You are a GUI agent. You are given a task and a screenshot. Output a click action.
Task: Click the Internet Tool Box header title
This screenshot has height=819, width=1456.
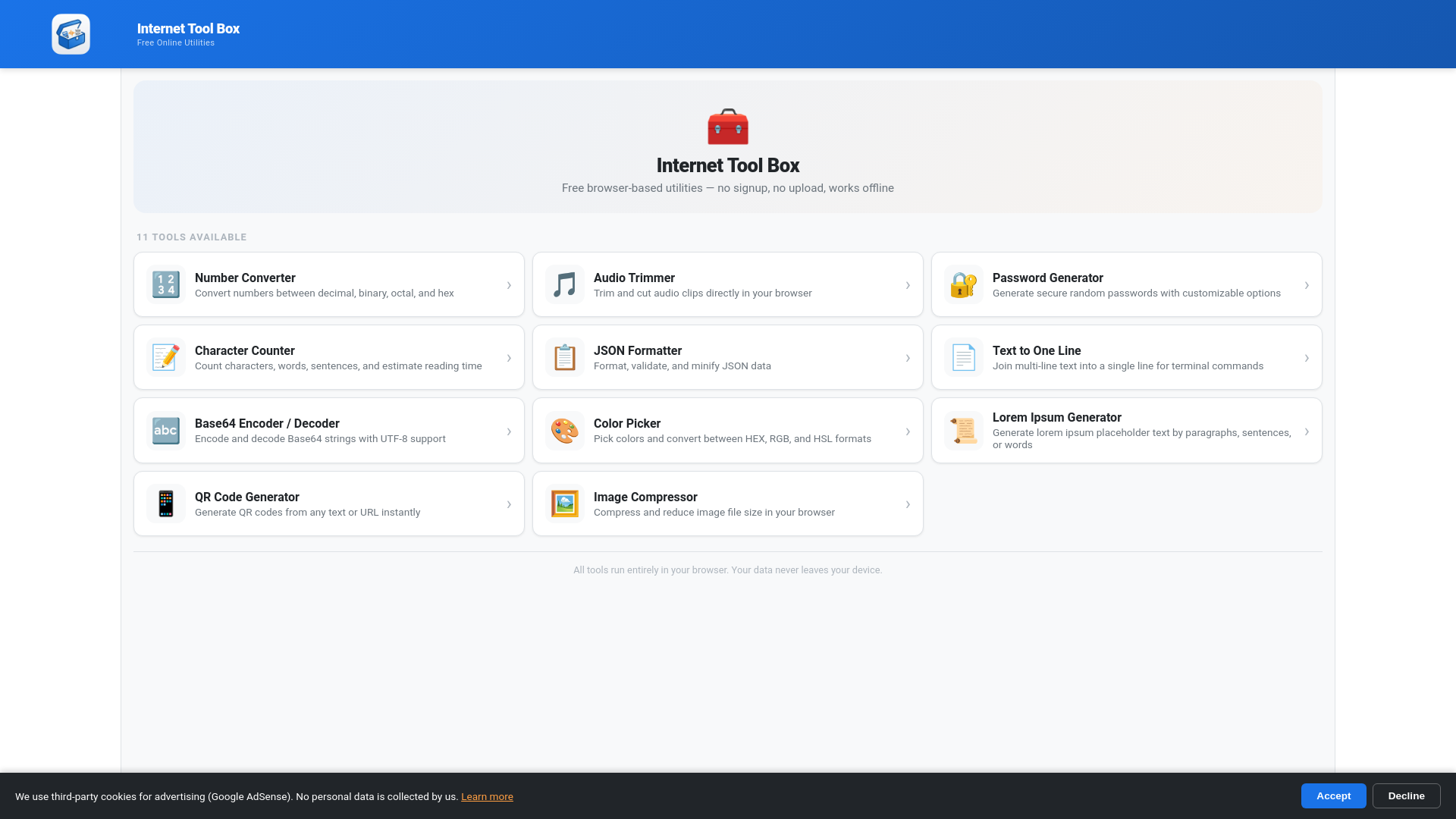[188, 29]
